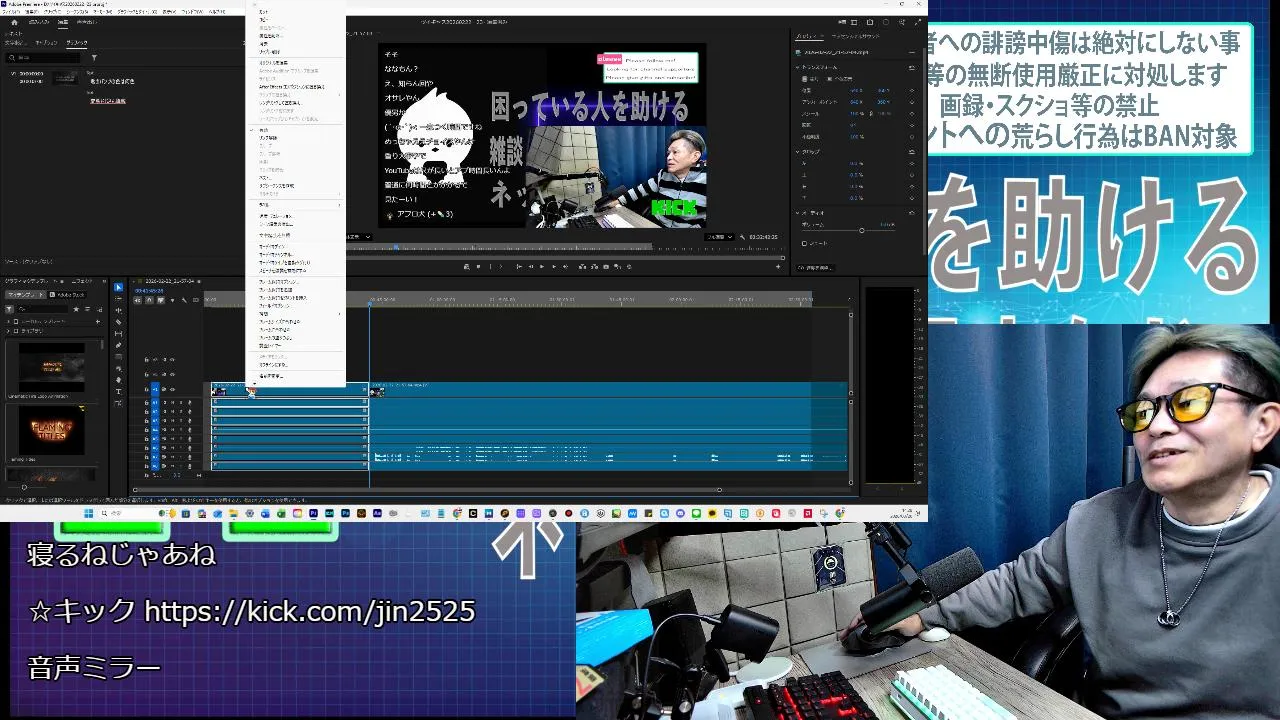Toggle the V1 track targeting button

point(155,389)
